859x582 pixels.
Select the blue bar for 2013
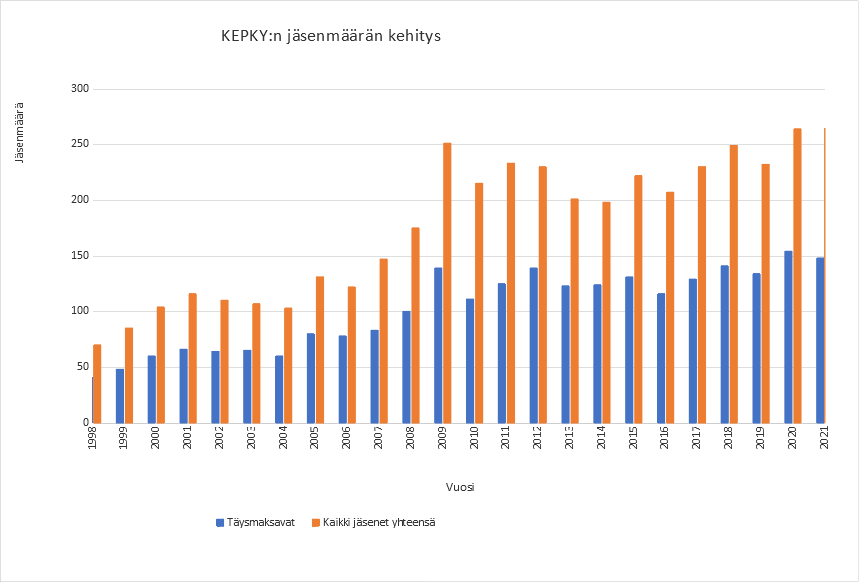(x=566, y=354)
